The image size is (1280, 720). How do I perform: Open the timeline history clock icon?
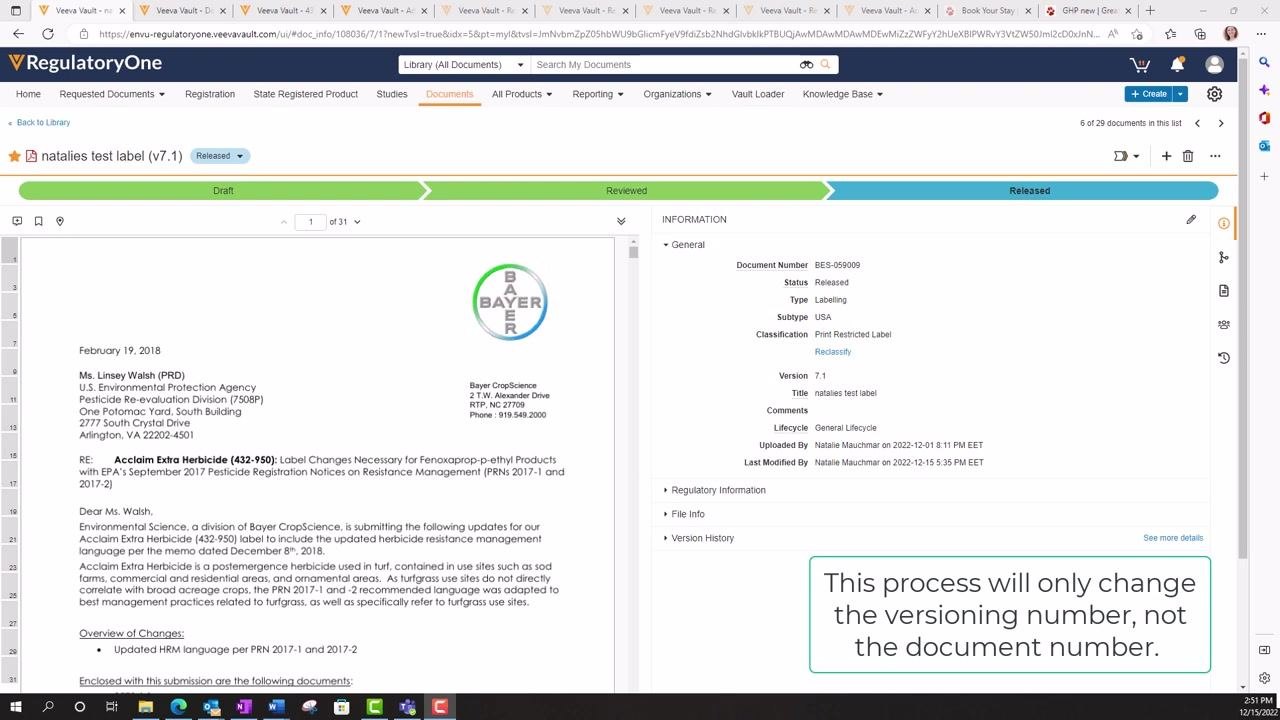[1224, 358]
